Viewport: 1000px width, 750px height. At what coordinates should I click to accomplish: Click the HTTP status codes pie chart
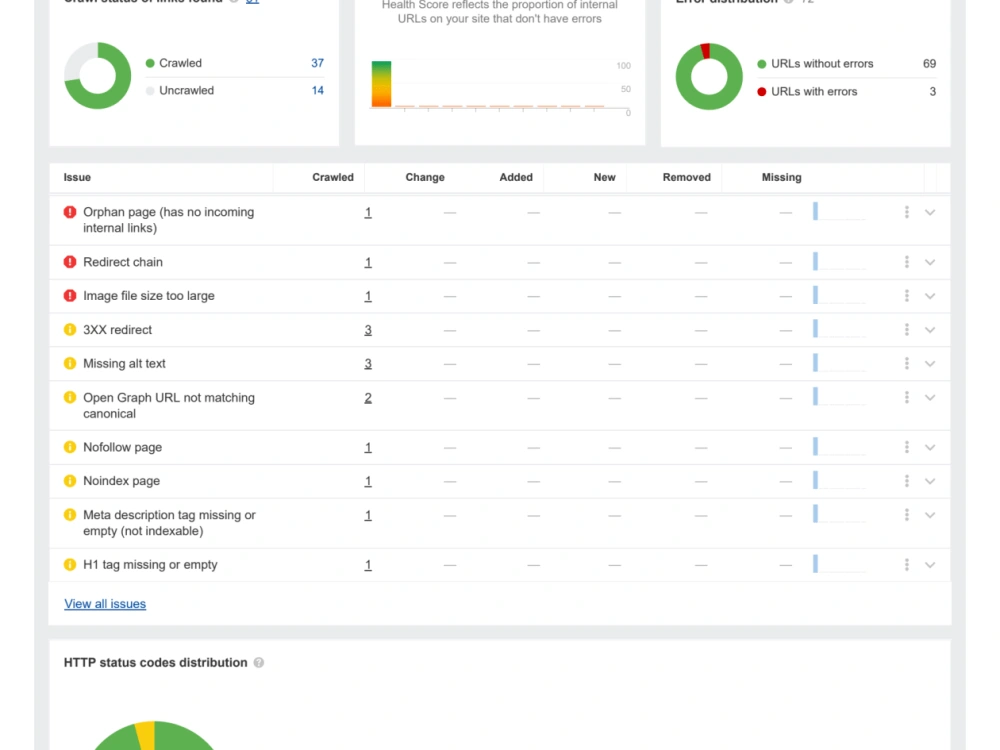pos(154,735)
